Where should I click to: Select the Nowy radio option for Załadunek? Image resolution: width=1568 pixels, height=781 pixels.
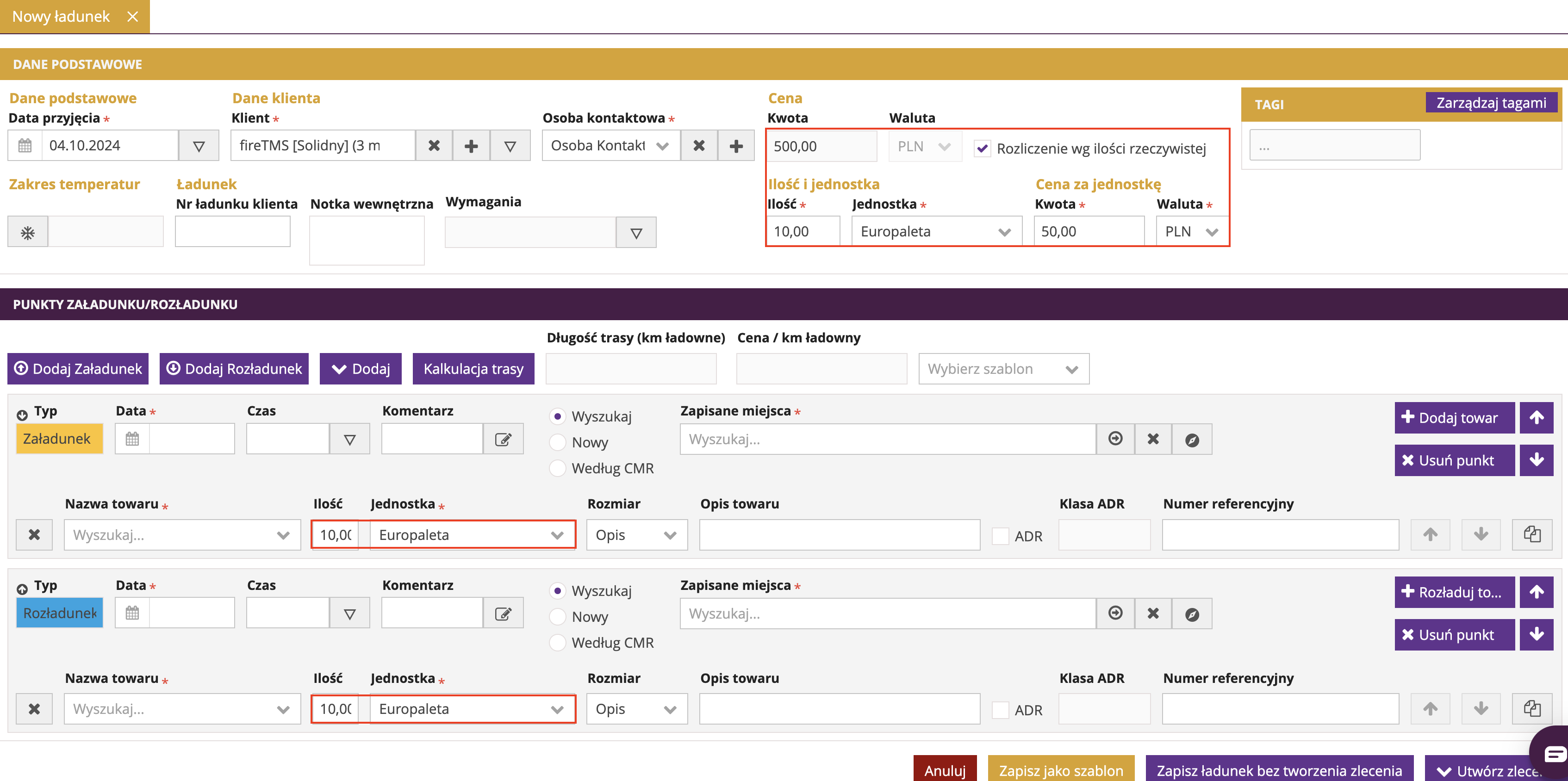pos(557,442)
